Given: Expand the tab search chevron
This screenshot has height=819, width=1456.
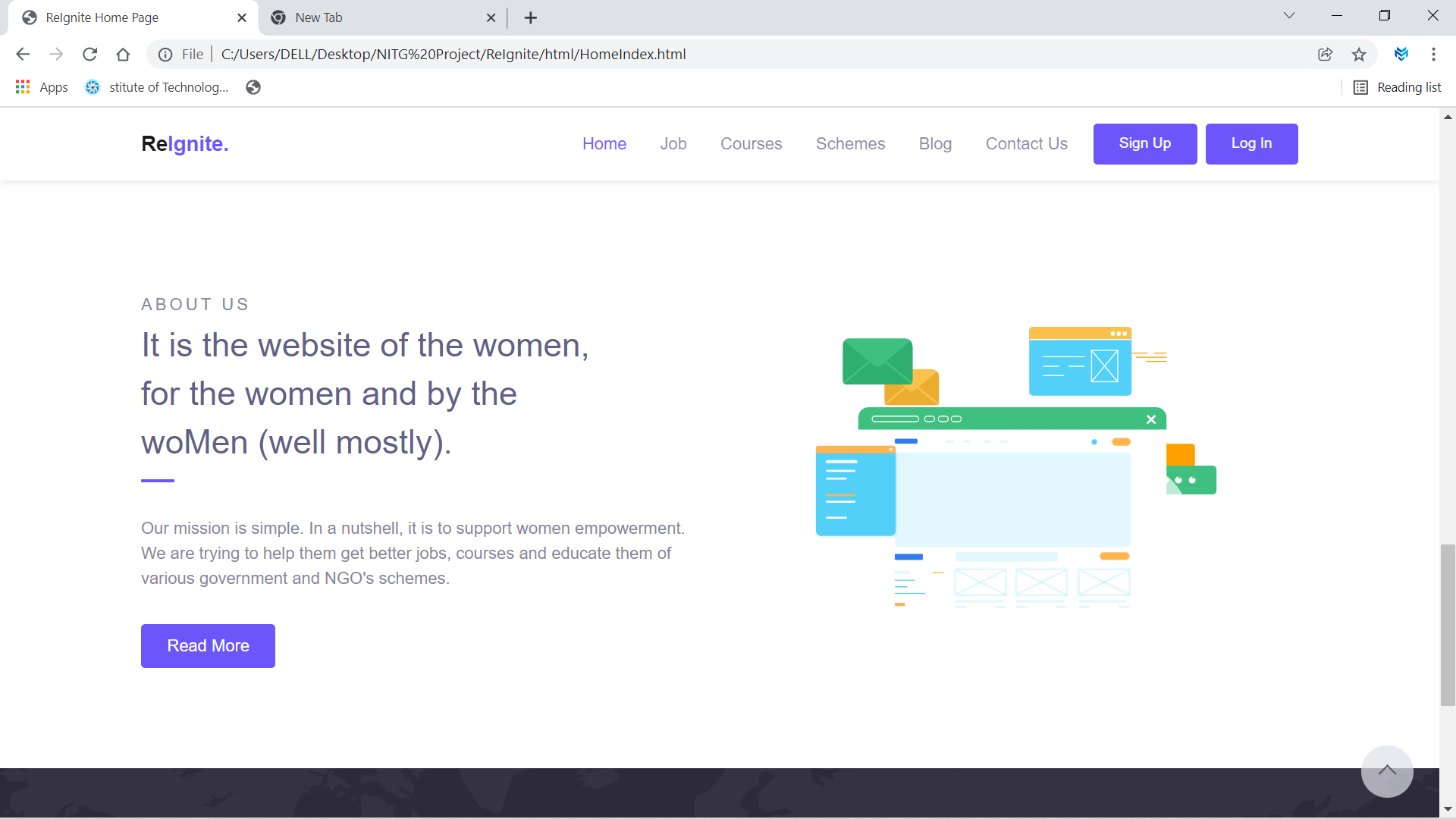Looking at the screenshot, I should coord(1288,16).
